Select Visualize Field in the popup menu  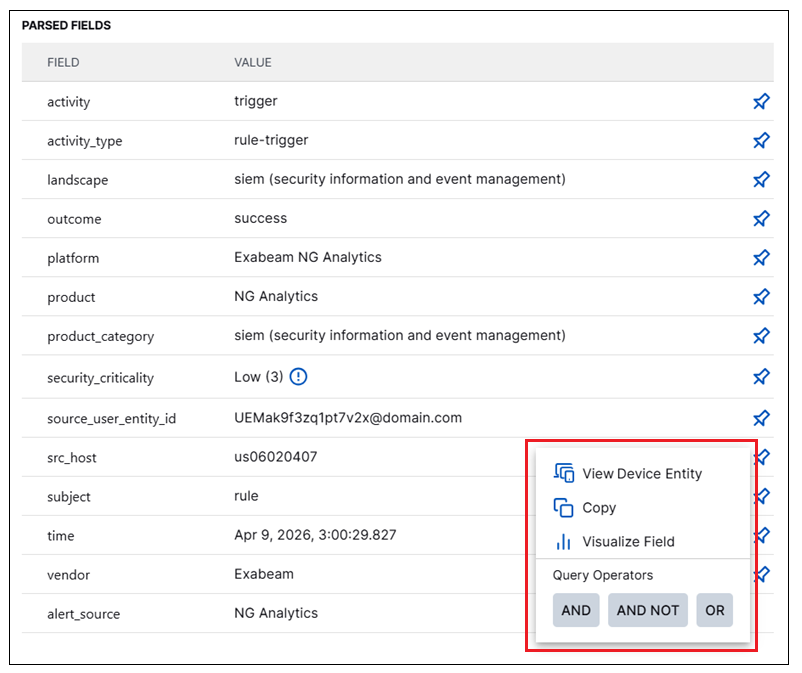tap(628, 542)
